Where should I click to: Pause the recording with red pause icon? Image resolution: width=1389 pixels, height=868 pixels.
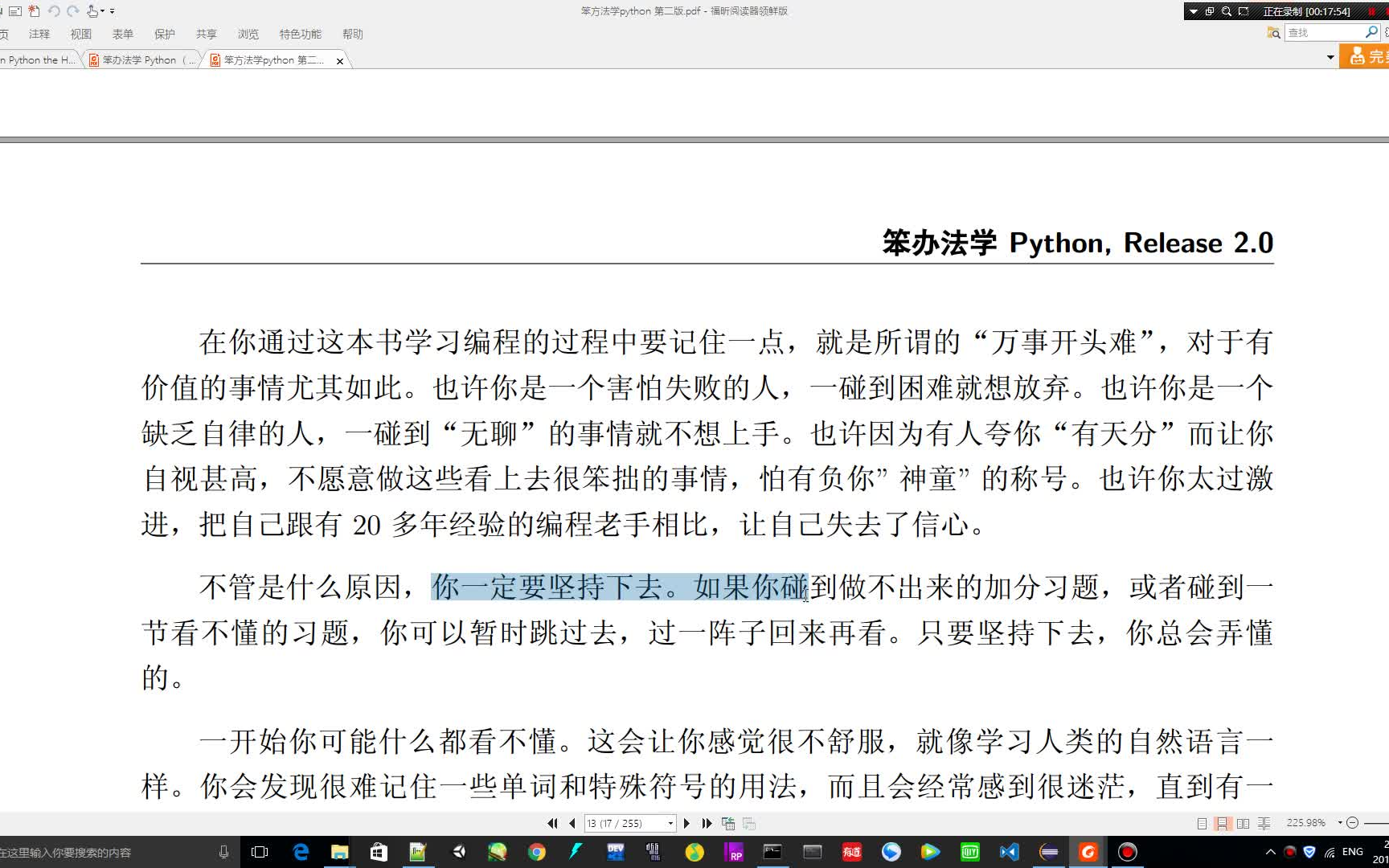(x=1371, y=11)
